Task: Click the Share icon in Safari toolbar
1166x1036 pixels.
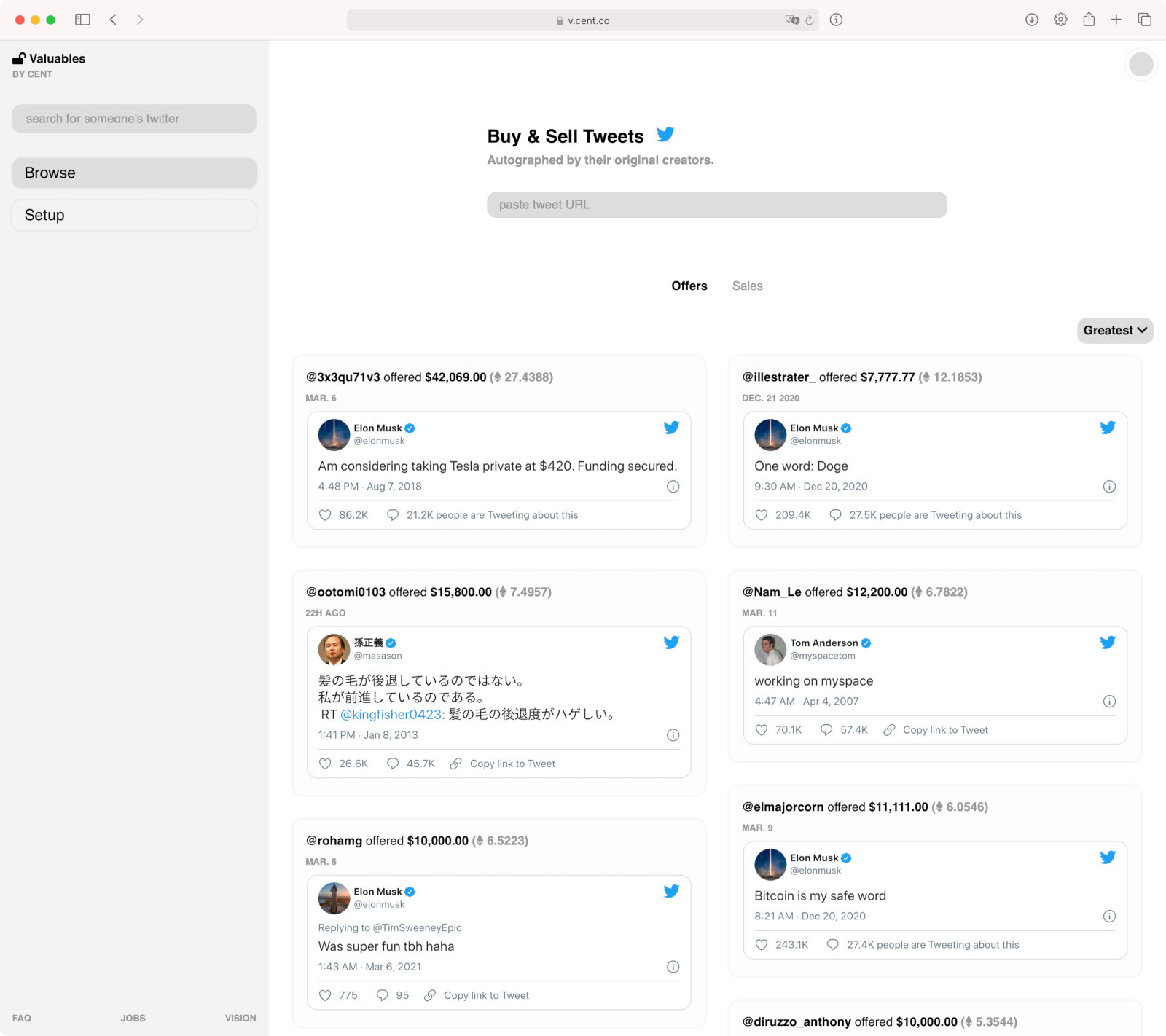Action: pos(1089,20)
